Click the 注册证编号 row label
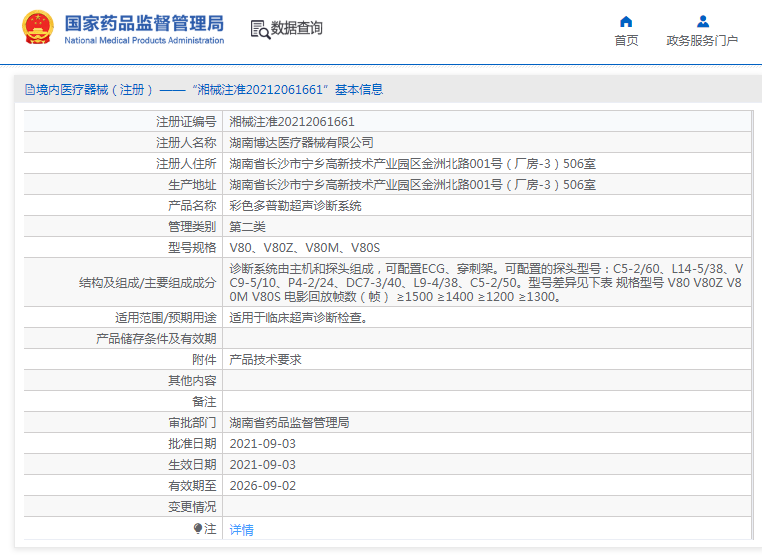Viewport: 762px width, 555px height. [186, 121]
